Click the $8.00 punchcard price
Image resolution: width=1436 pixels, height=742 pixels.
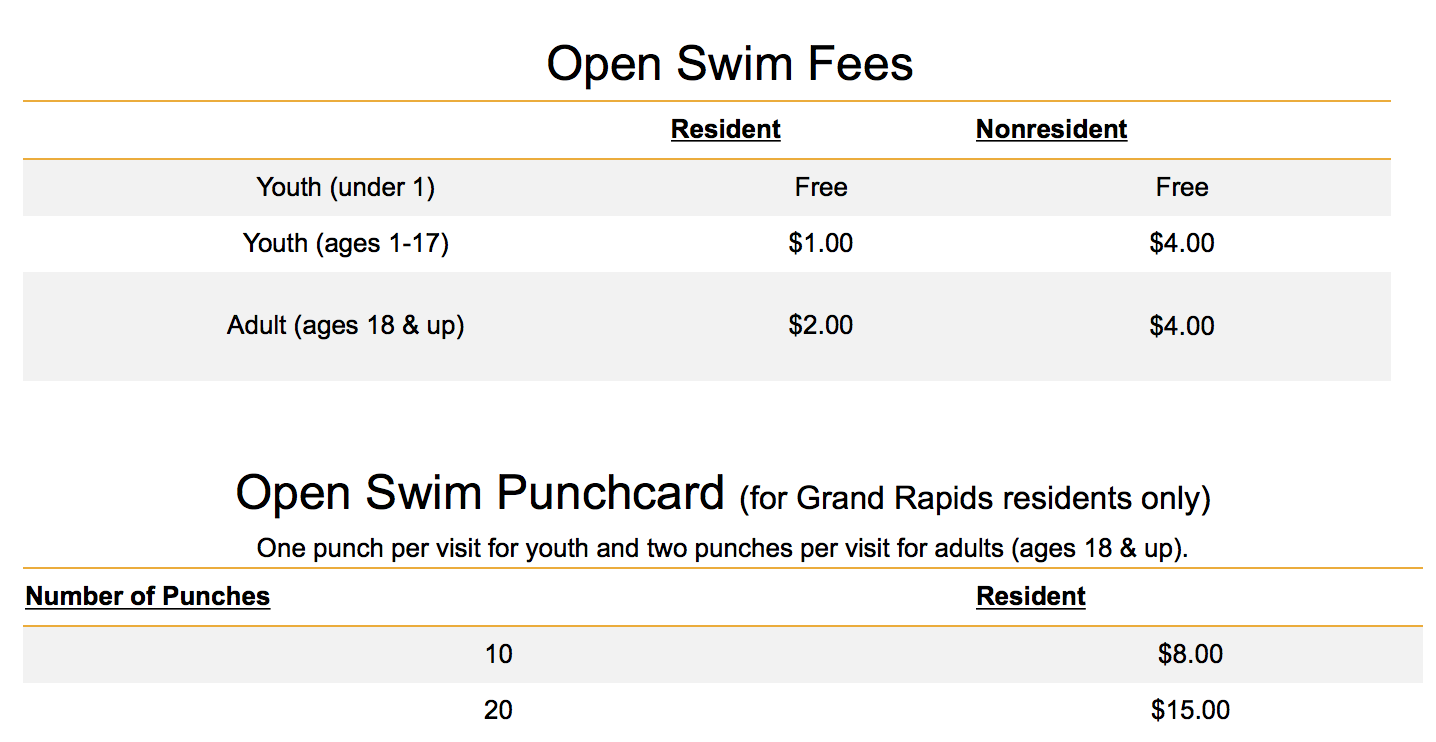[x=1190, y=654]
